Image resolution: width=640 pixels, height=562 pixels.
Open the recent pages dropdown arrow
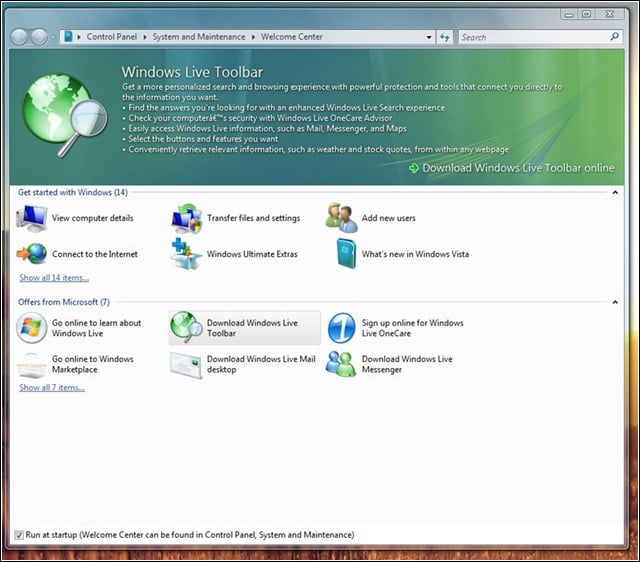point(53,37)
